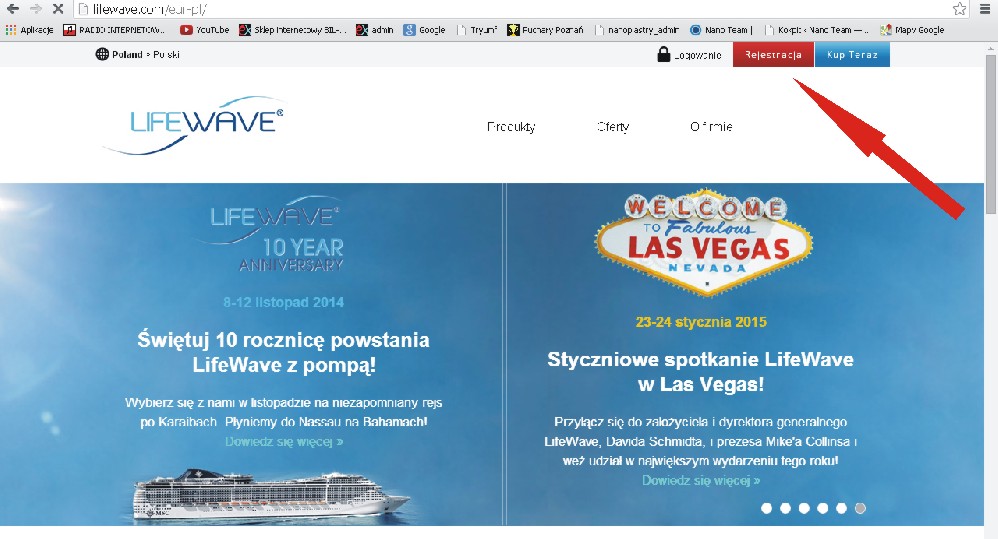The width and height of the screenshot is (998, 539).
Task: Click the heading Świętuj 10 rocznicę powstania
Action: point(284,352)
